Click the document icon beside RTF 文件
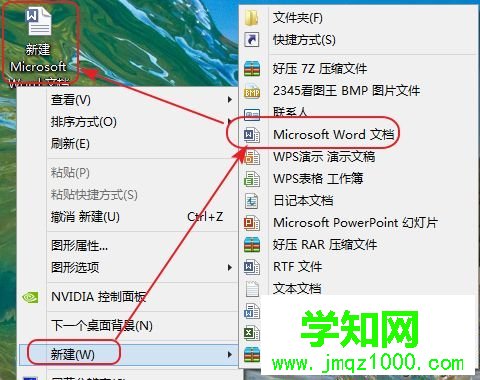This screenshot has height=380, width=480. [252, 267]
